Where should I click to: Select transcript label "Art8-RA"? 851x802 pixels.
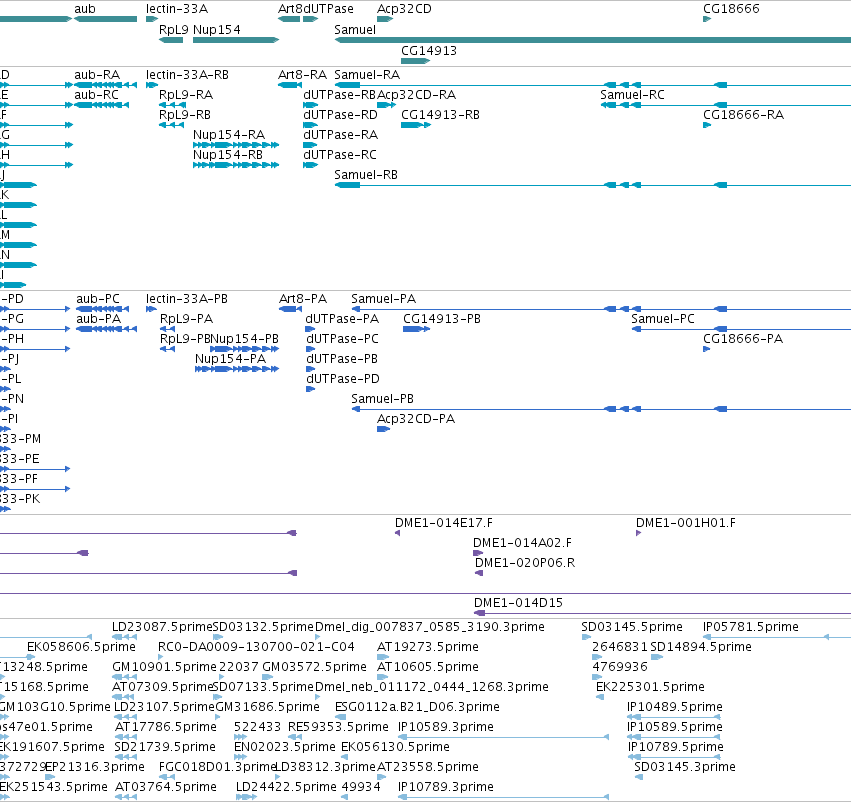(x=302, y=74)
